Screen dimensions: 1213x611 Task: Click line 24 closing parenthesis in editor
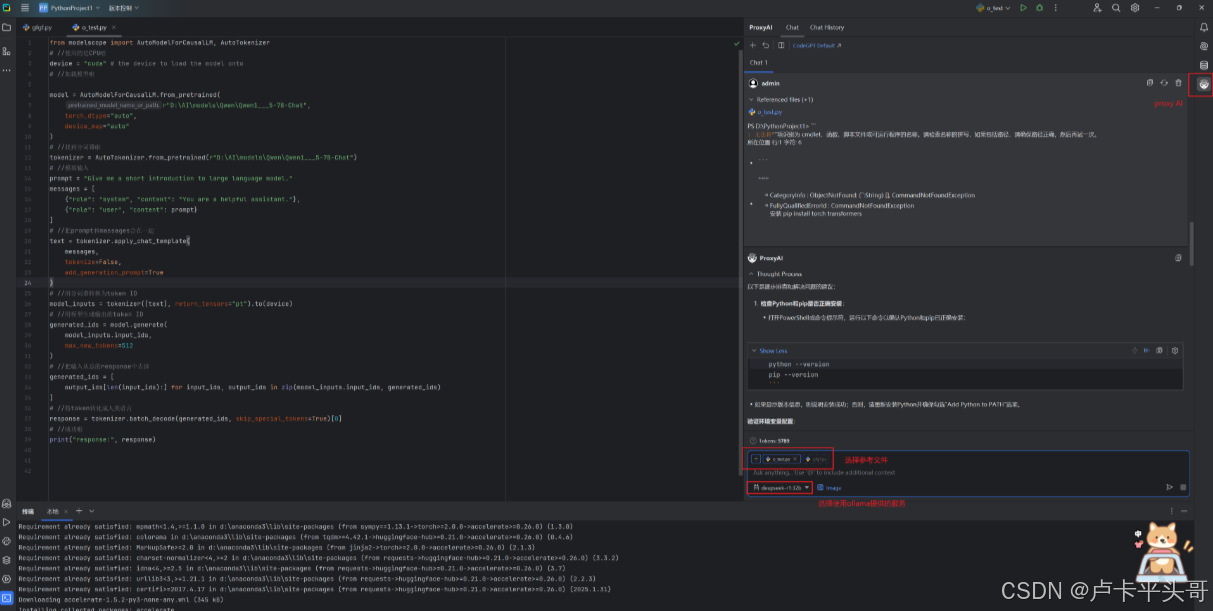point(51,283)
